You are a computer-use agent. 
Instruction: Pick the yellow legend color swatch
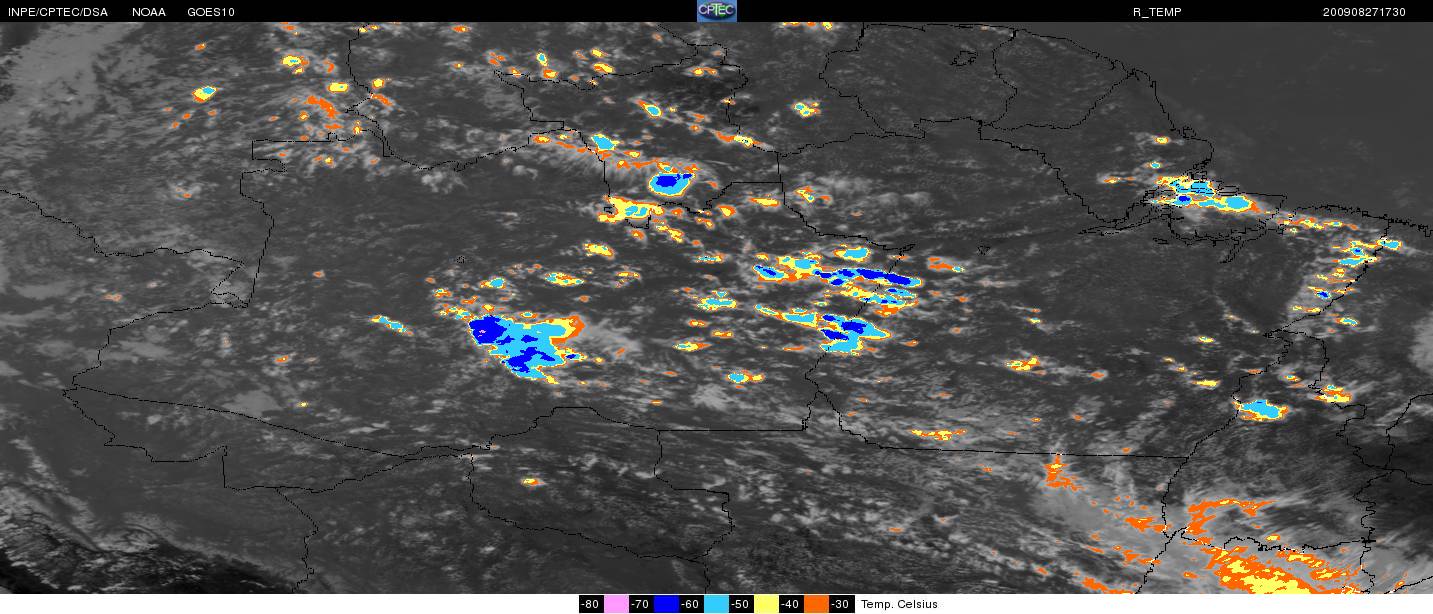767,604
